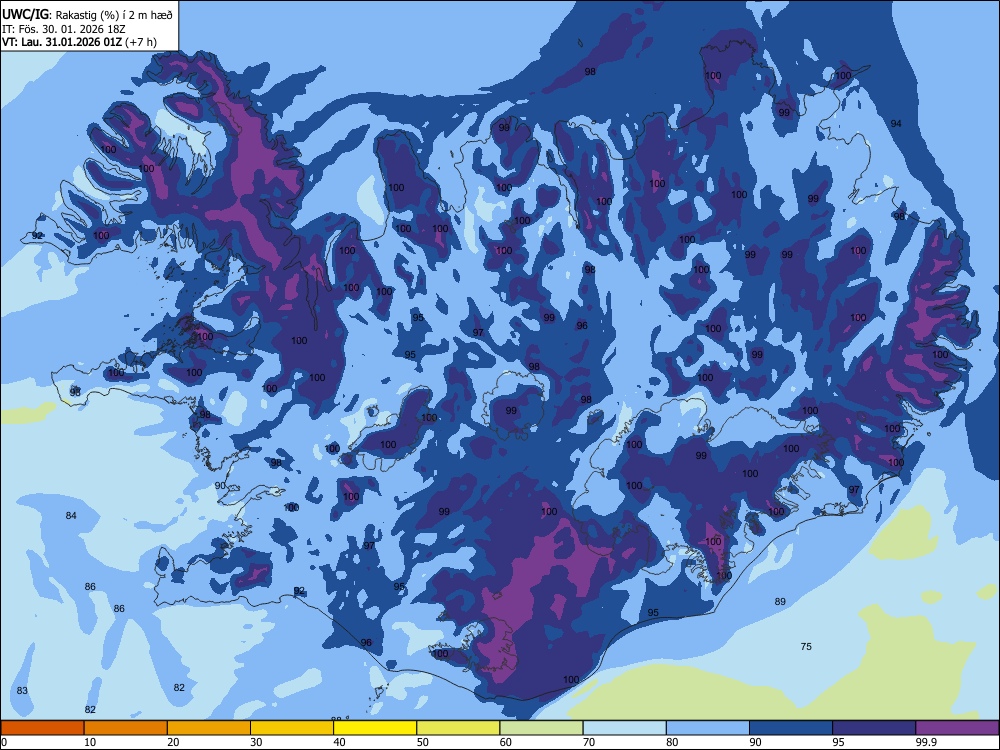Pick the pale yellow 50–60 legend swatch
Image resolution: width=1000 pixels, height=750 pixels.
coord(458,728)
